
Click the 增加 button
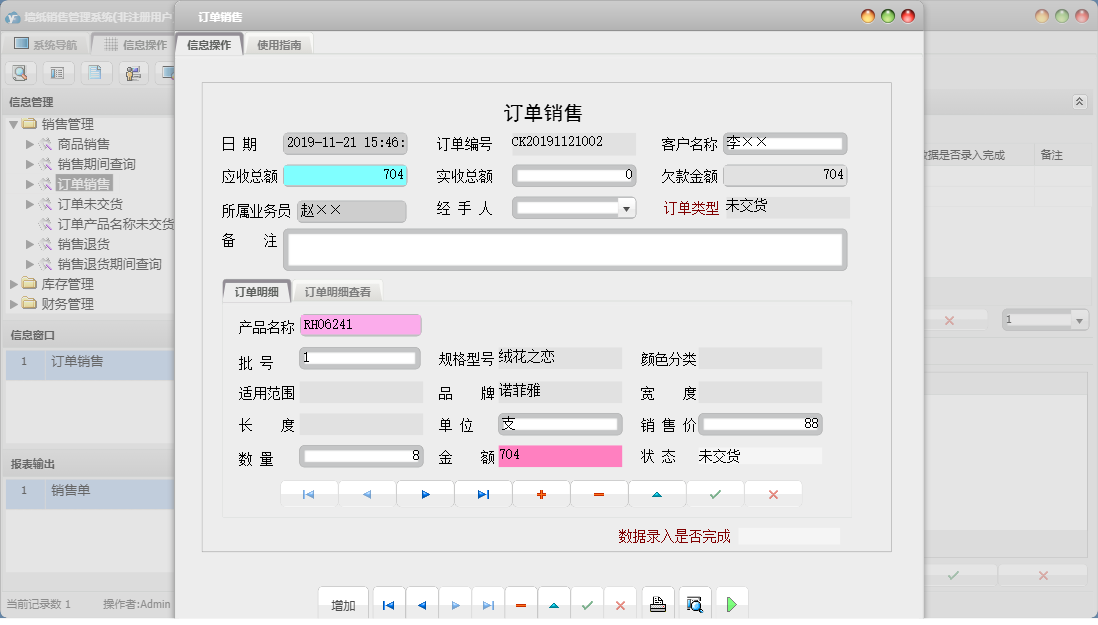343,602
